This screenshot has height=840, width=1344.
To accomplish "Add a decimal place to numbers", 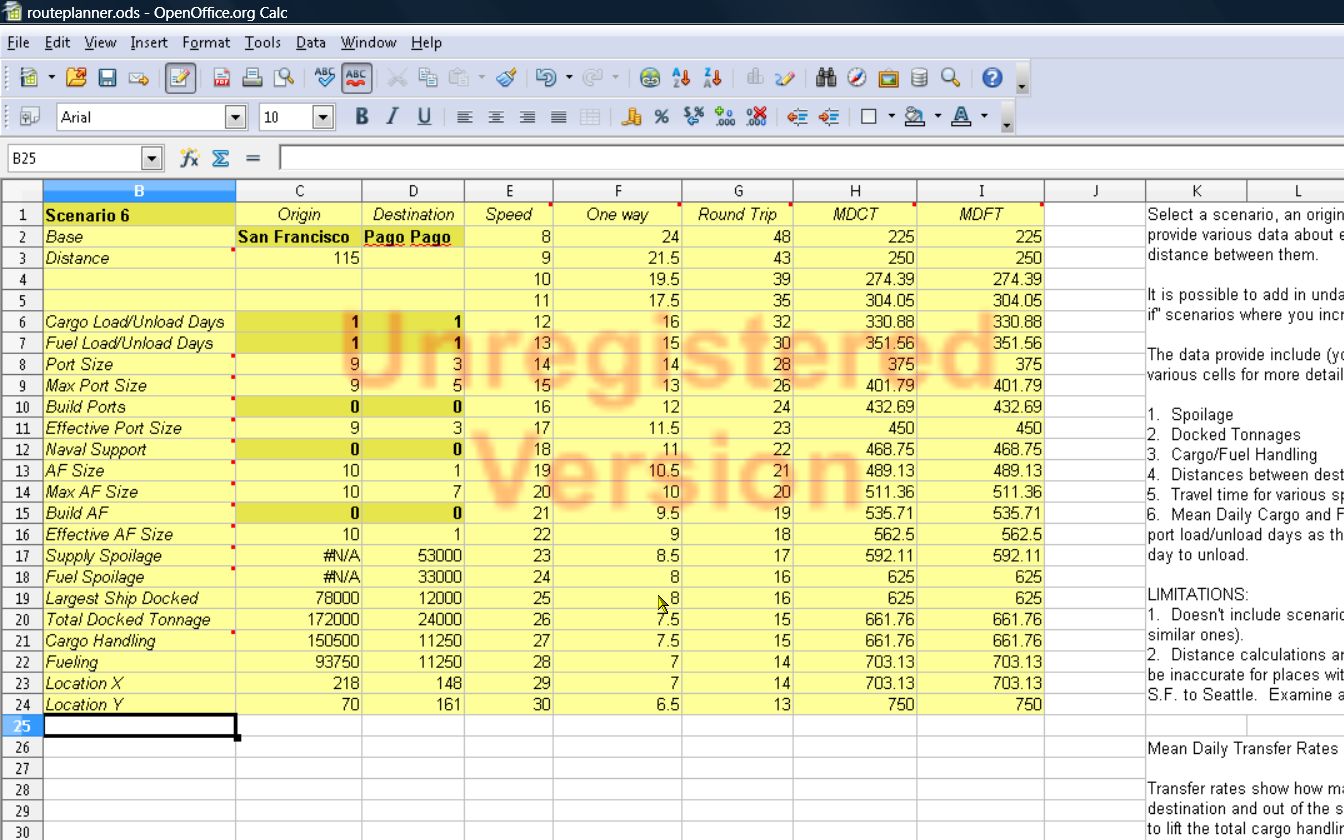I will (x=723, y=117).
